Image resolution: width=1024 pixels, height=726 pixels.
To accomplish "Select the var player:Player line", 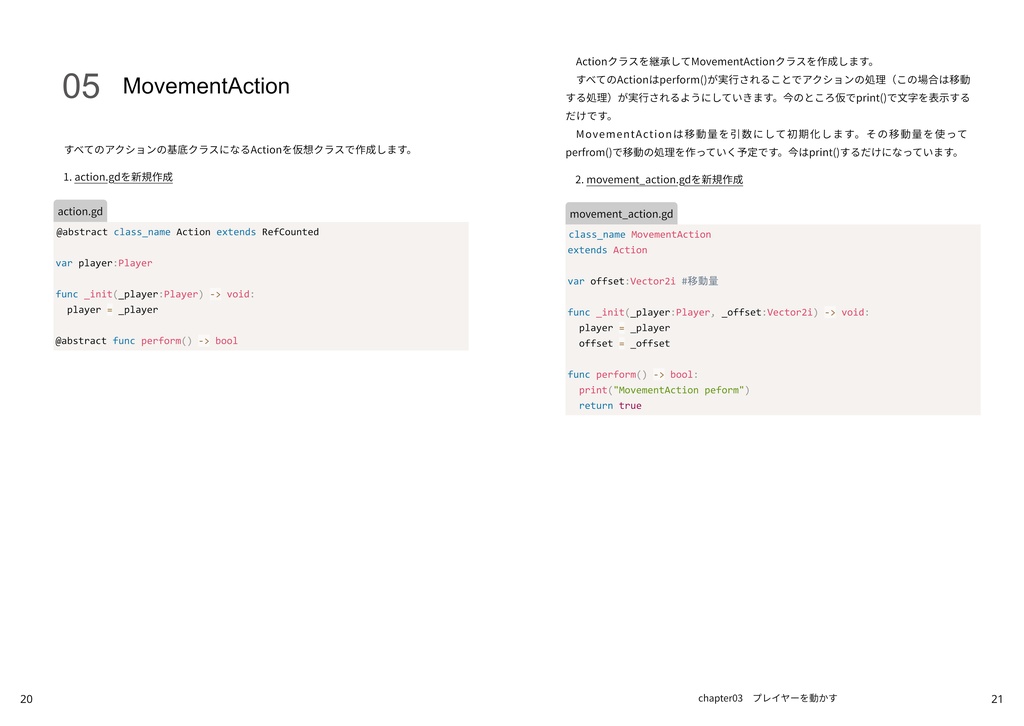I will (104, 263).
